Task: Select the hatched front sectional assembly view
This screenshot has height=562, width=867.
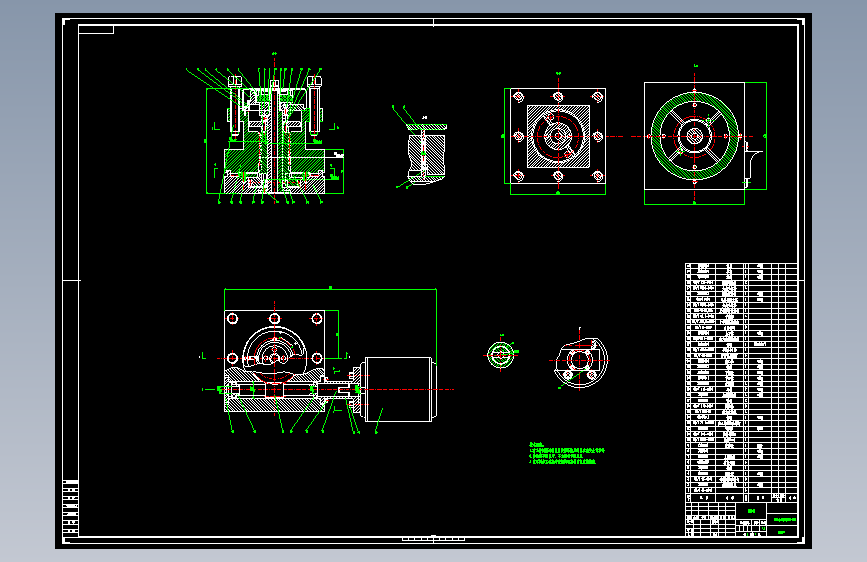Action: (x=275, y=136)
